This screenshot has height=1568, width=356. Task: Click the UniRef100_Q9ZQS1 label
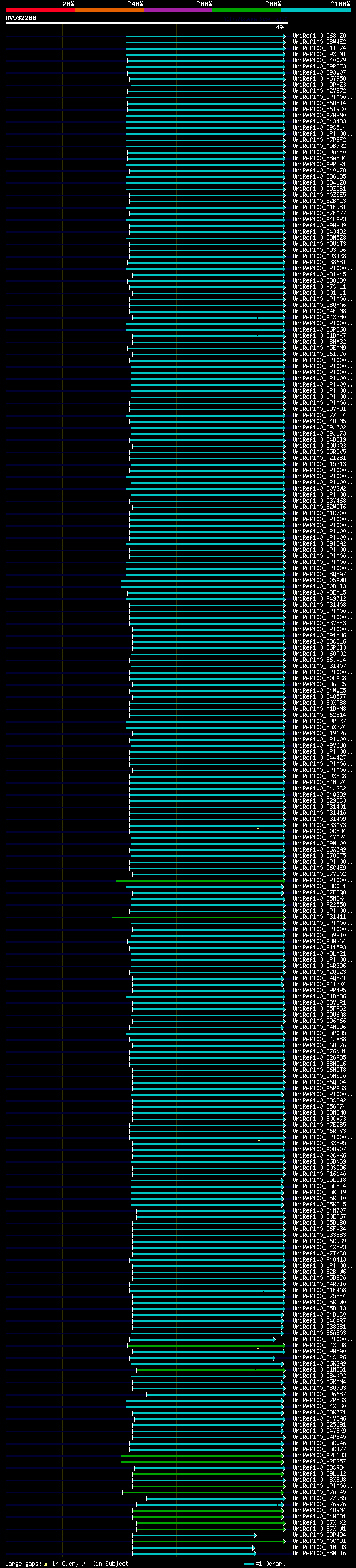(x=319, y=189)
